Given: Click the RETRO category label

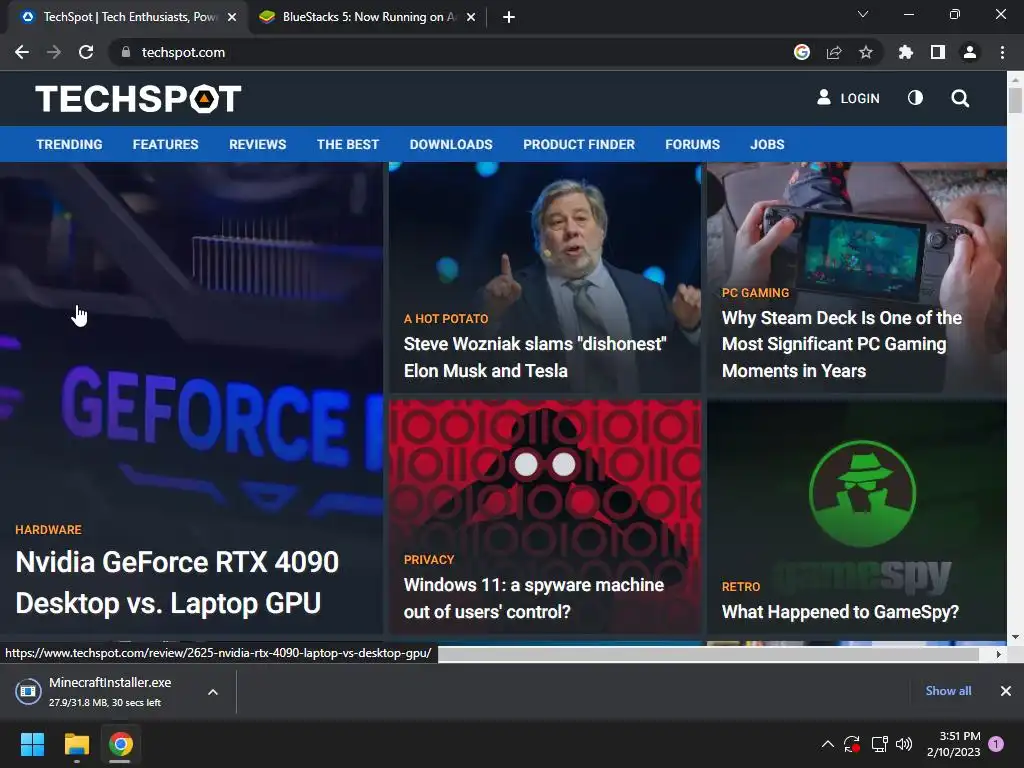Looking at the screenshot, I should (x=741, y=586).
